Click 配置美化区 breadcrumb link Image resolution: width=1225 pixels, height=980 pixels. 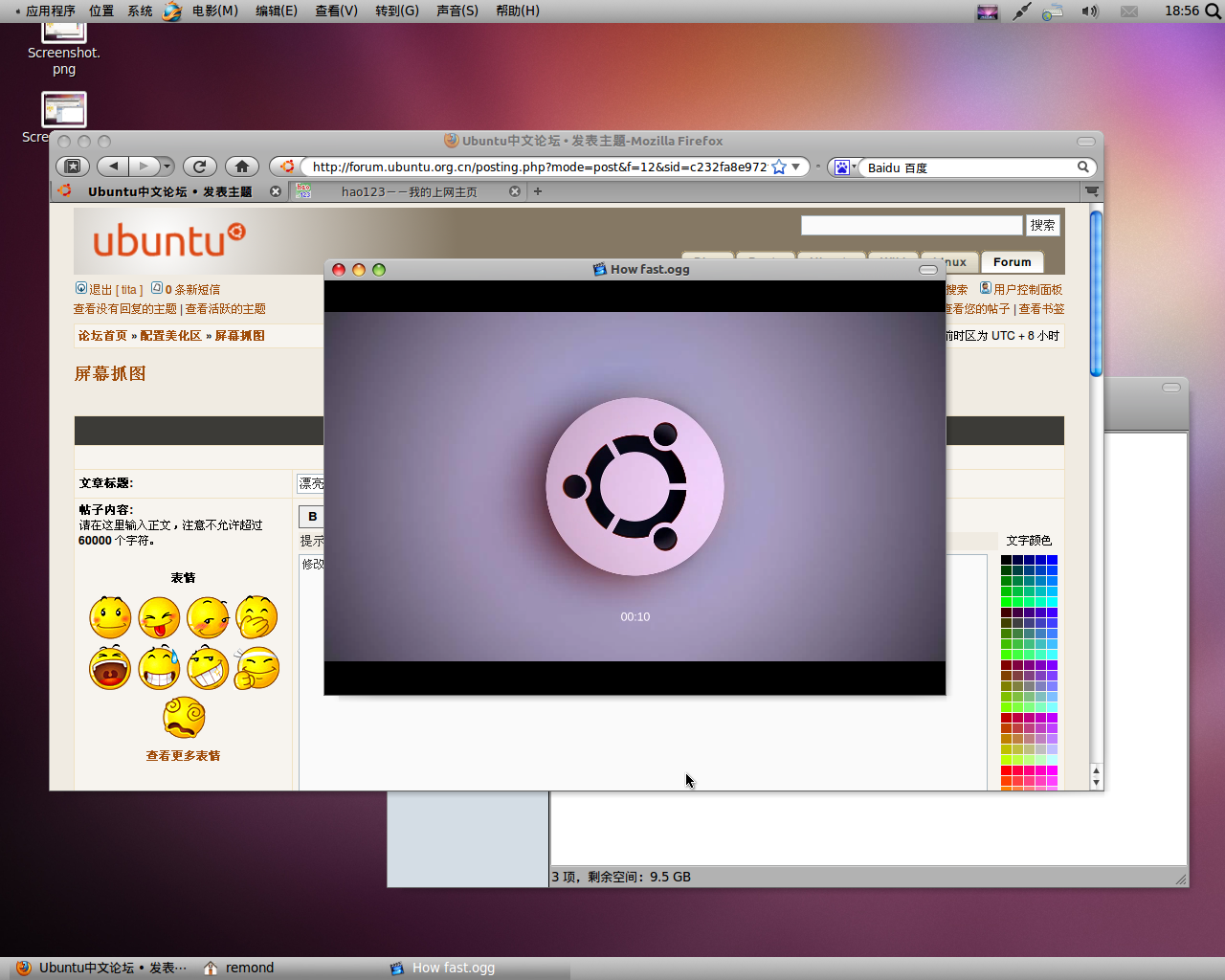pyautogui.click(x=170, y=336)
